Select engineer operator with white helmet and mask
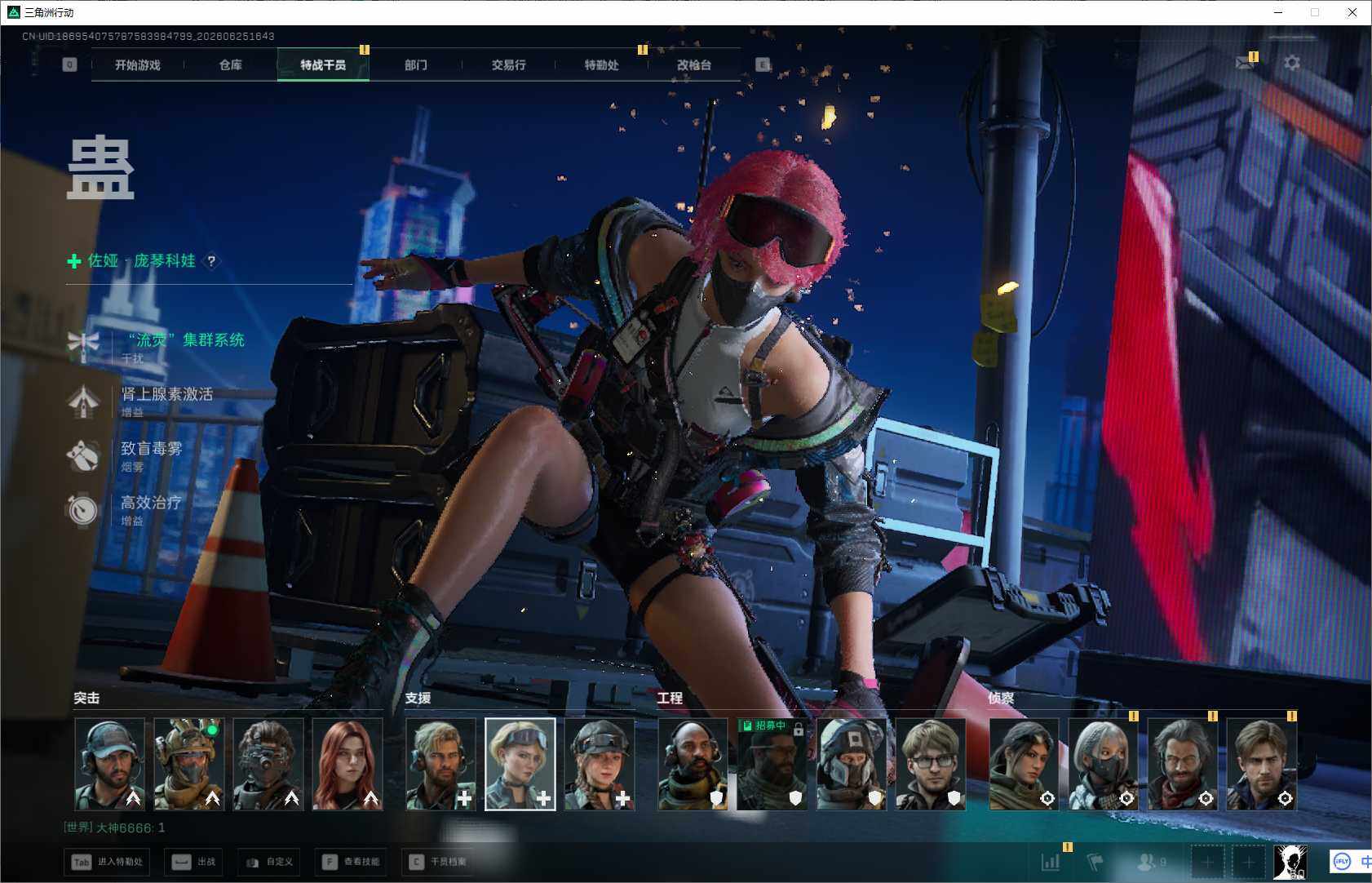Viewport: 1372px width, 883px height. point(851,765)
